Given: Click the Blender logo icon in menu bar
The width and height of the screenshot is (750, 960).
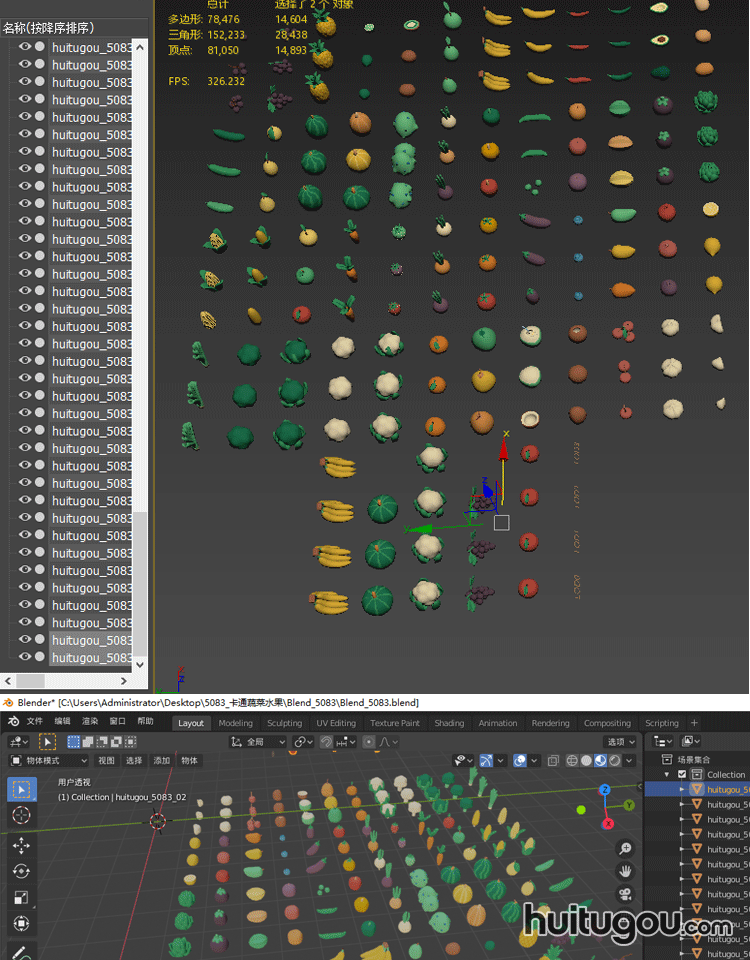Looking at the screenshot, I should 13,722.
